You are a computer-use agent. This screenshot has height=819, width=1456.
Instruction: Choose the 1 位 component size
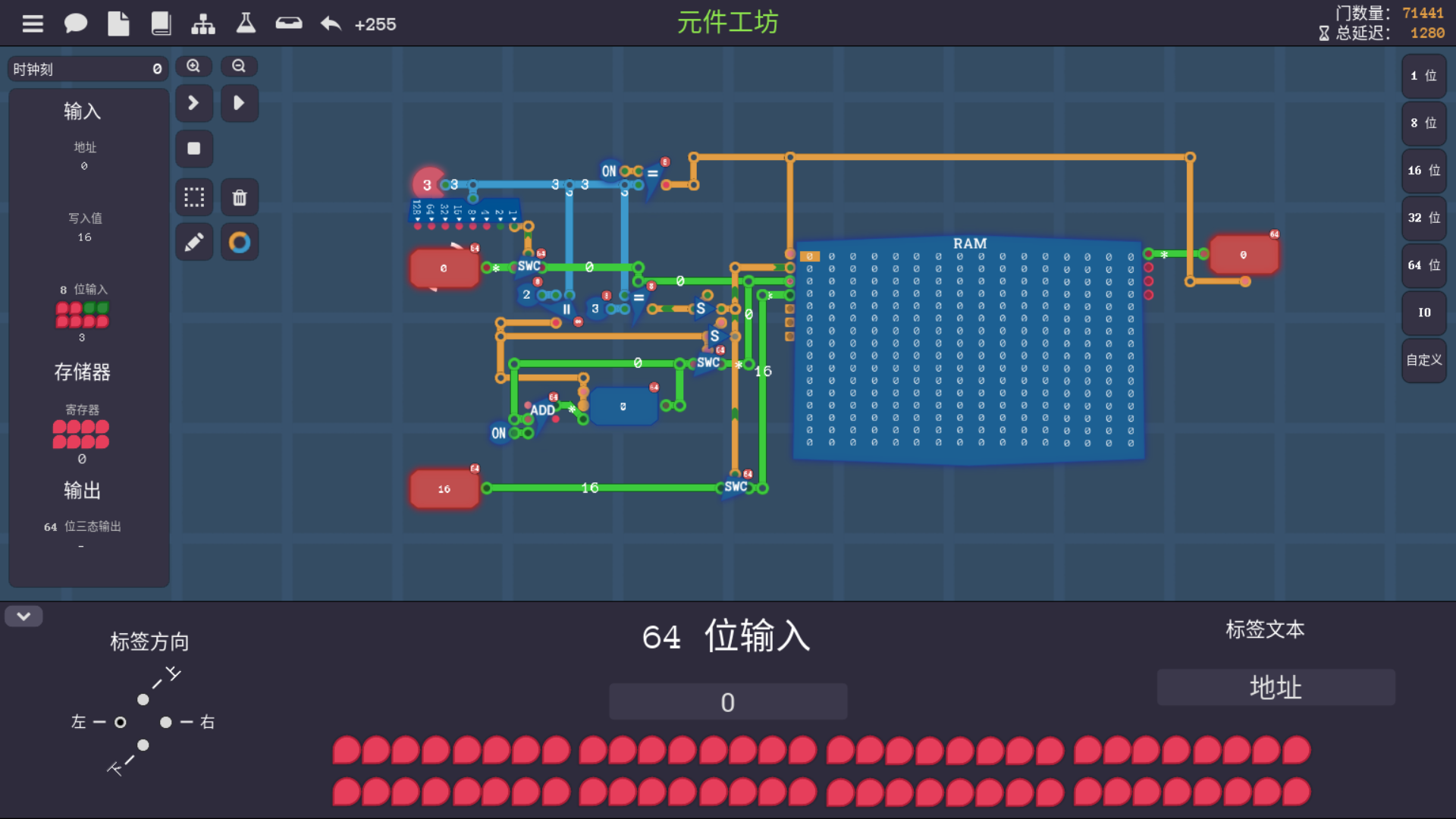(1423, 76)
